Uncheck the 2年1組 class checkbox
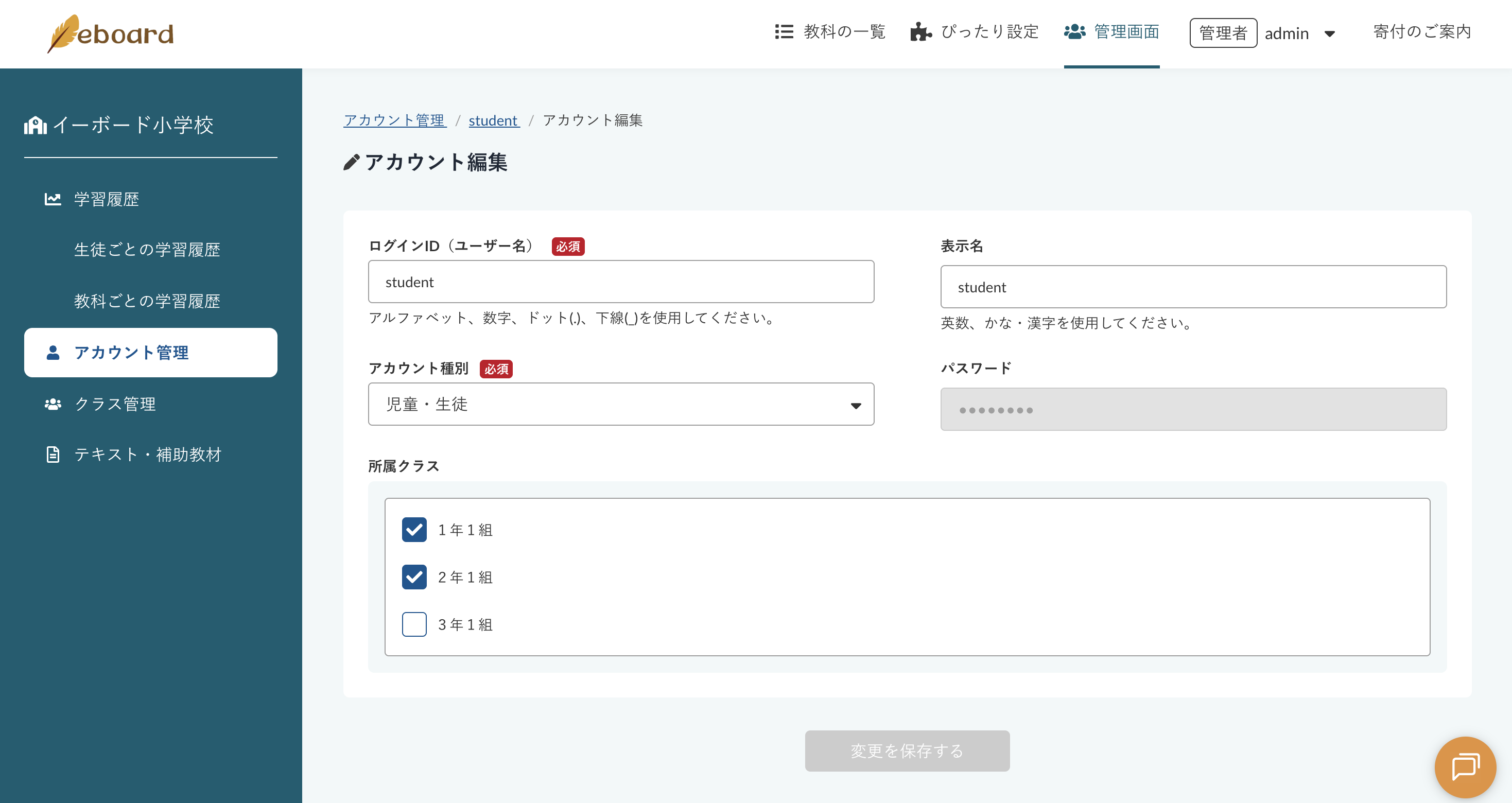1512x803 pixels. [414, 577]
